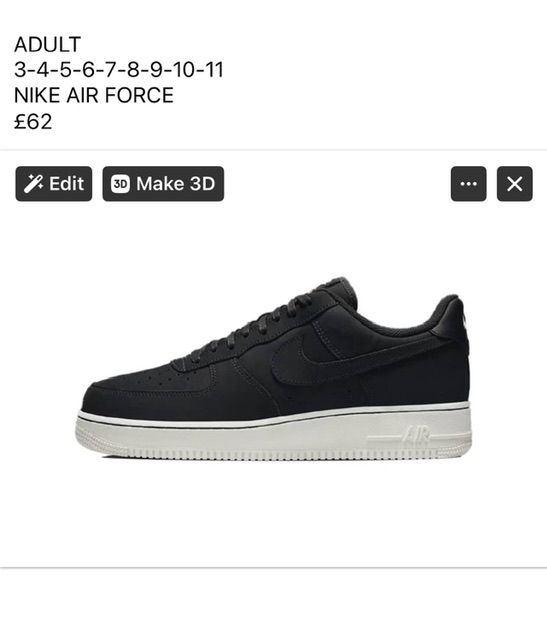This screenshot has height=640, width=547.
Task: Click the magic wand icon in Edit
Action: tap(33, 184)
